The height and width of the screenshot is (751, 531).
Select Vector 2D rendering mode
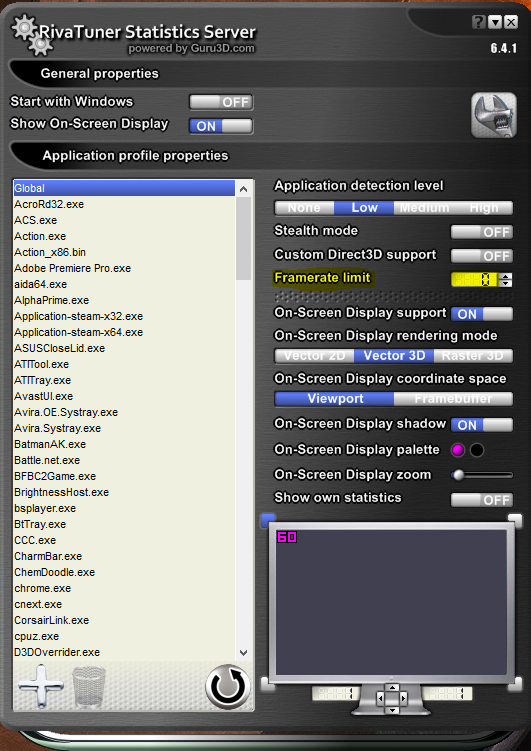[x=314, y=356]
